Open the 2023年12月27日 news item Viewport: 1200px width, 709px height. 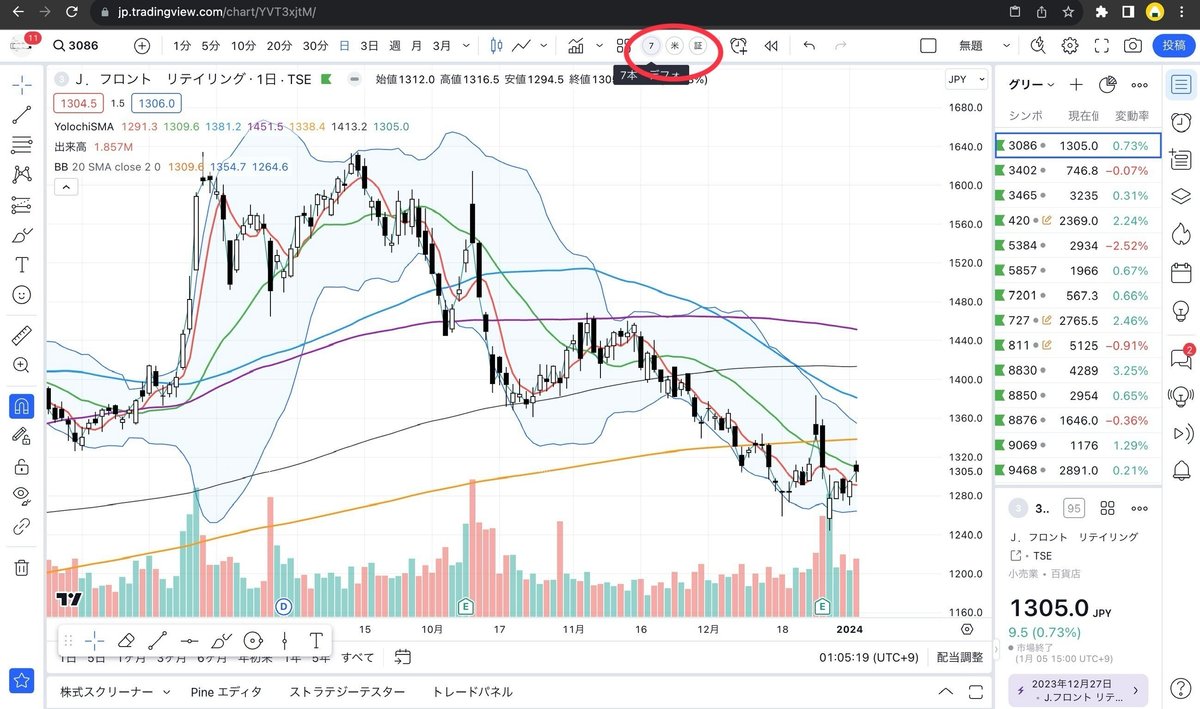tap(1080, 690)
